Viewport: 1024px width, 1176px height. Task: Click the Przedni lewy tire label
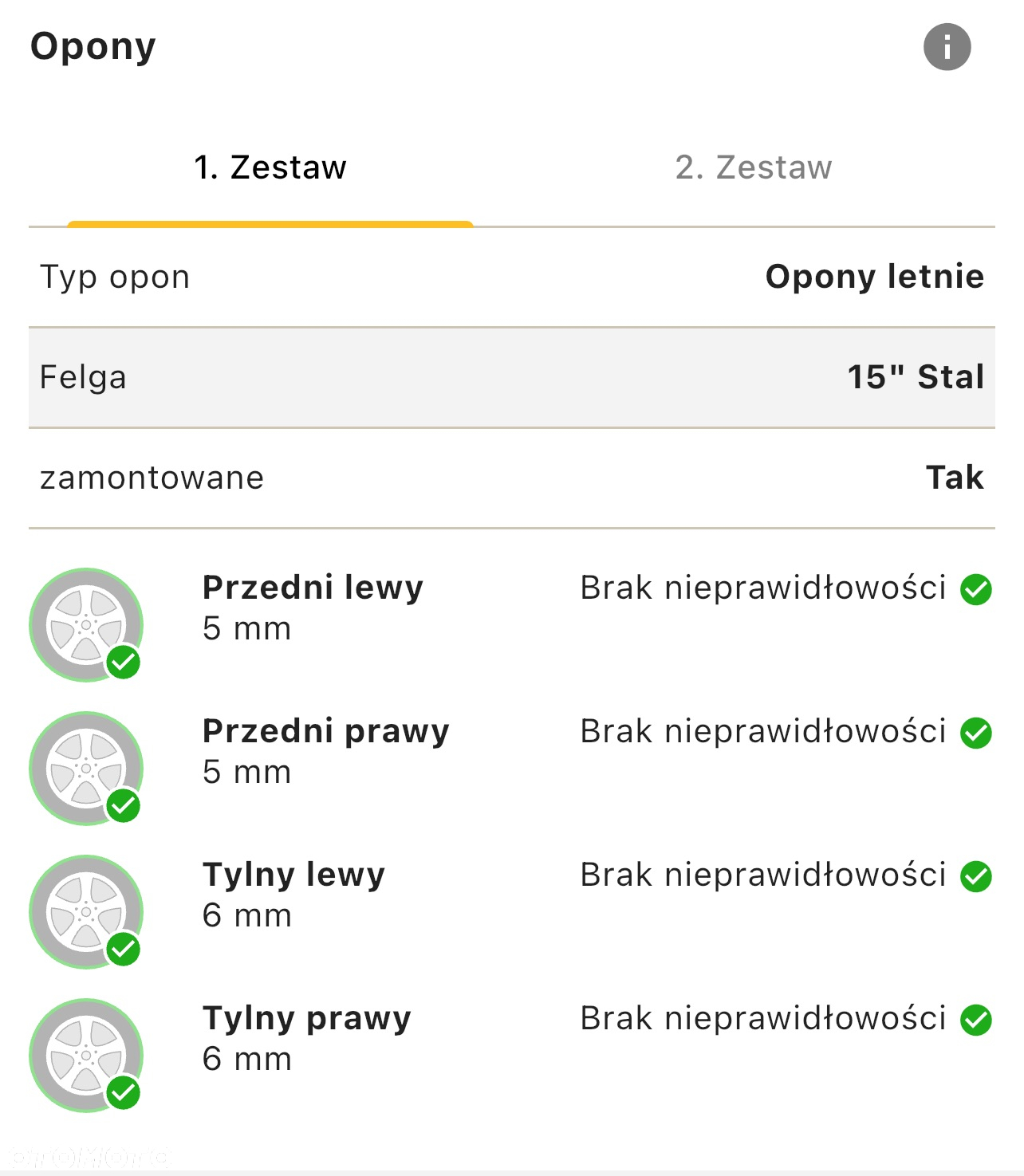[x=313, y=588]
